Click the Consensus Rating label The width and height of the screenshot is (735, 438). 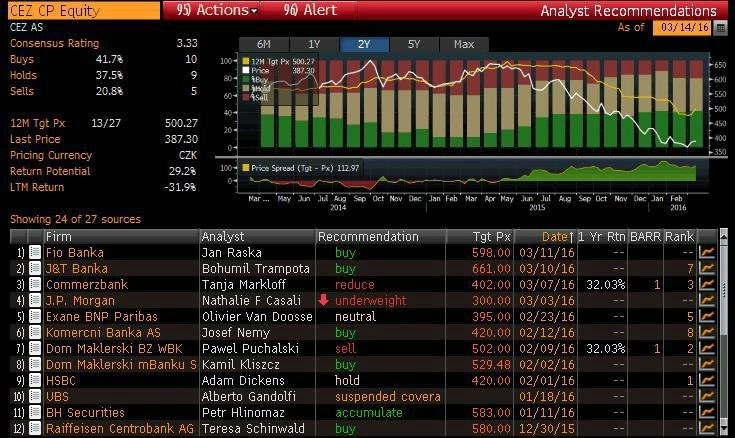(x=54, y=43)
